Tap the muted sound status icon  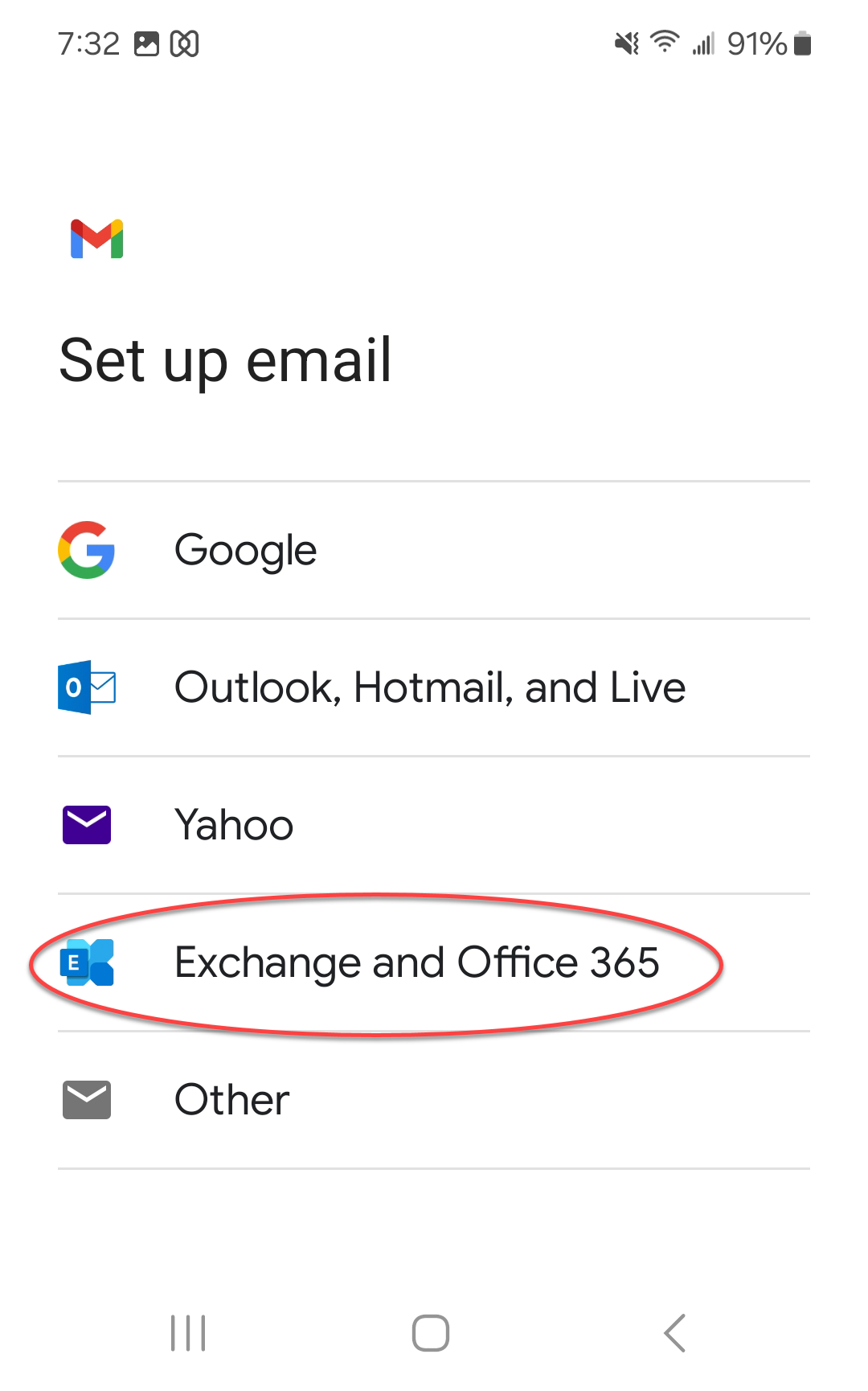(628, 43)
